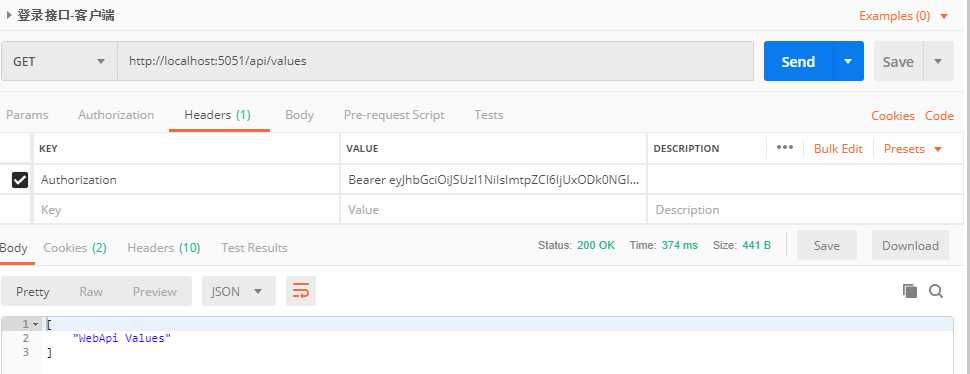
Task: Open the dropdown arrow beside request Save
Action: point(938,61)
